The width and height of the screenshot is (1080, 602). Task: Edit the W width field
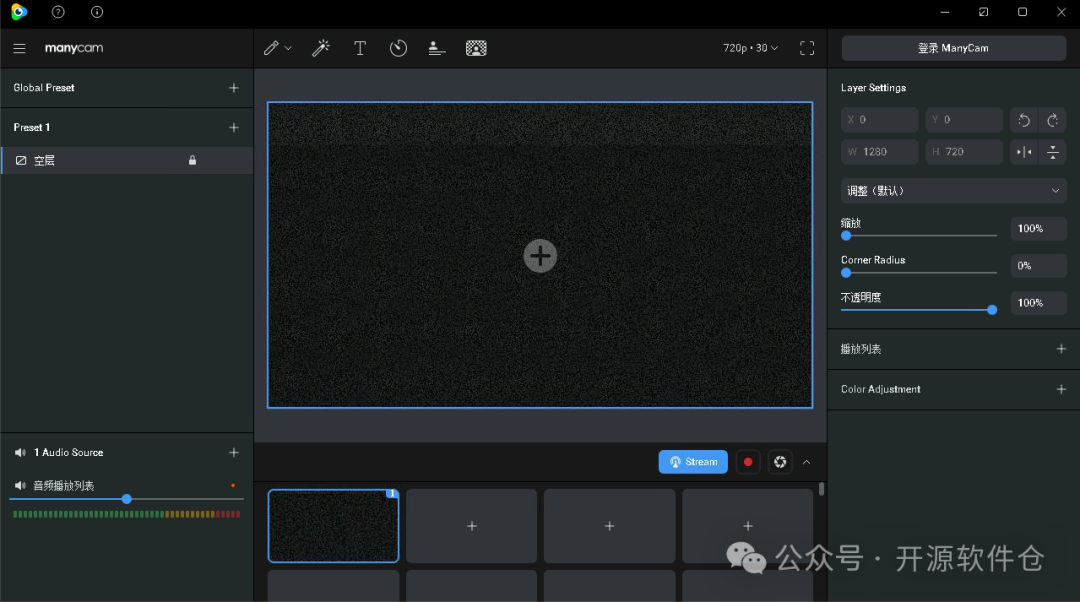[x=880, y=152]
